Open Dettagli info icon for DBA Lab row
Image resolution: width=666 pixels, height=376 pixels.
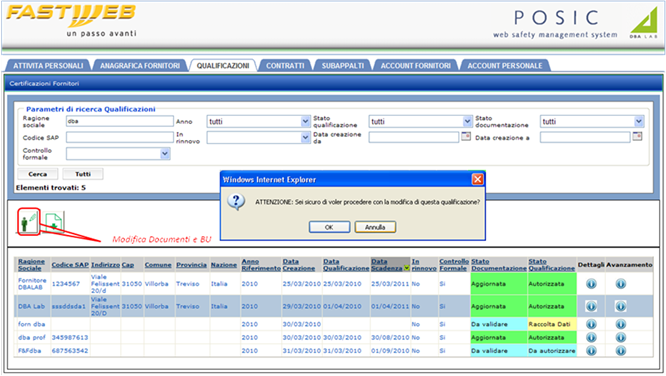tap(591, 306)
